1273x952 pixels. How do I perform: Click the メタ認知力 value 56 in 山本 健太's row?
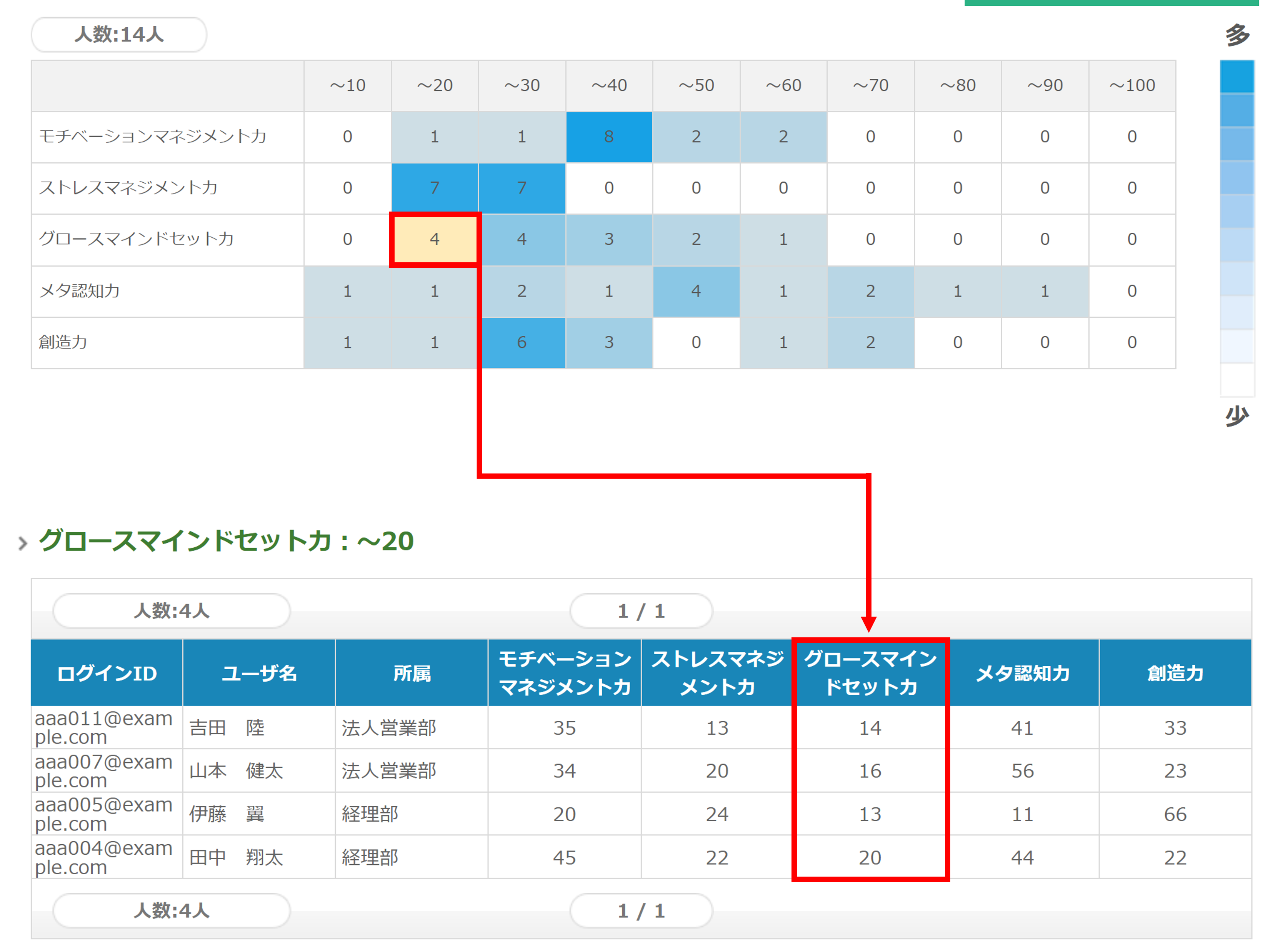[x=1023, y=771]
